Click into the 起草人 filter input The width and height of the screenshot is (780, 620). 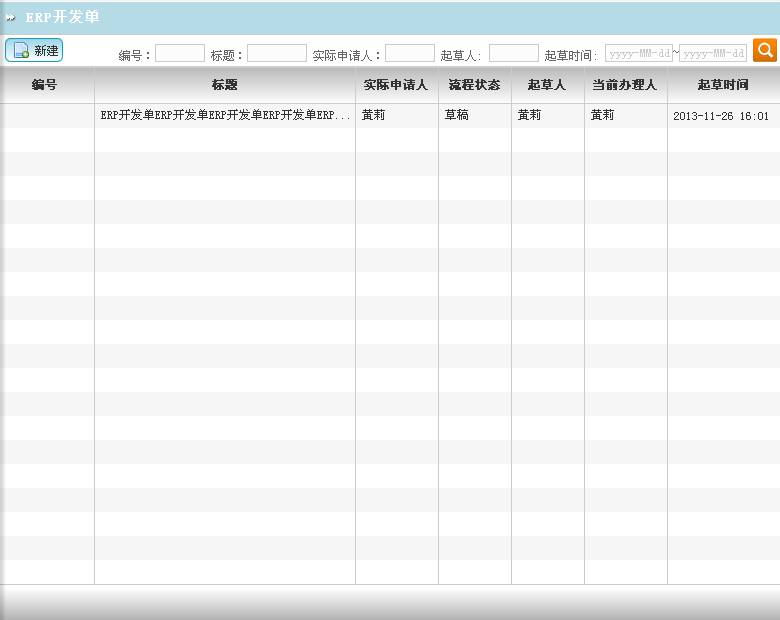pyautogui.click(x=513, y=53)
